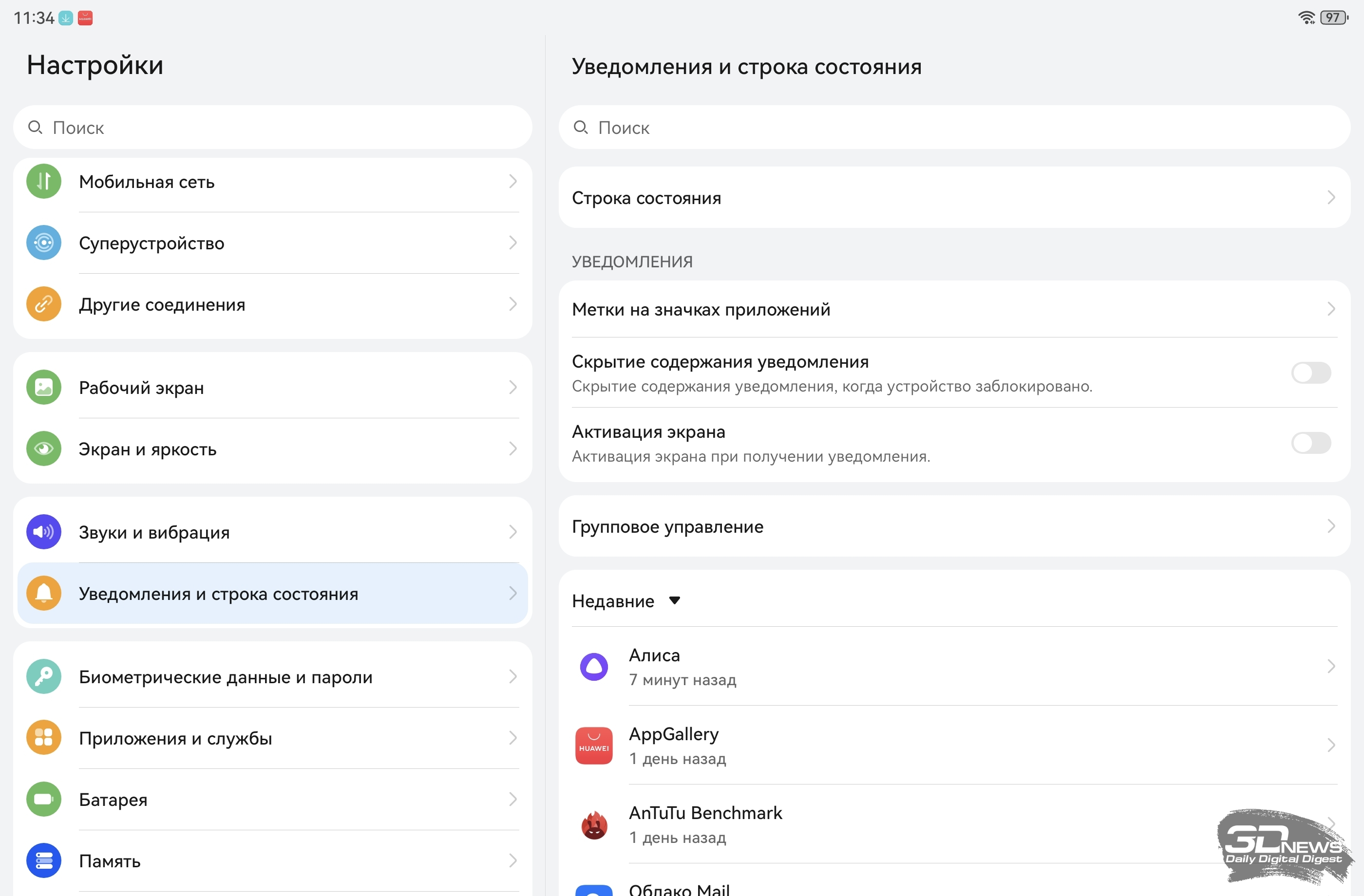Tap the Биометрические данные key icon

pos(43,676)
